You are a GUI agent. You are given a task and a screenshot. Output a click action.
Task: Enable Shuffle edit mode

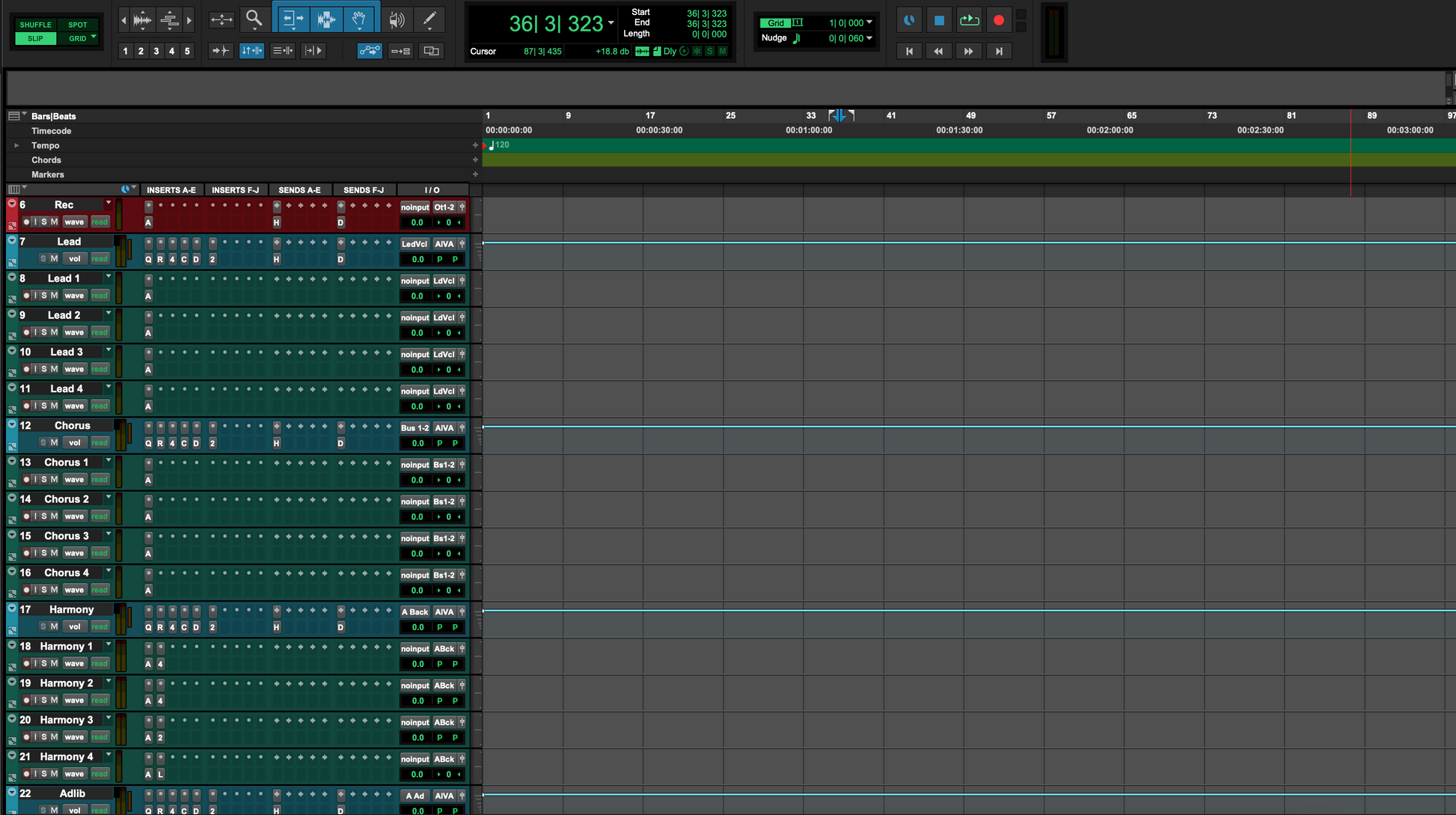click(x=35, y=25)
